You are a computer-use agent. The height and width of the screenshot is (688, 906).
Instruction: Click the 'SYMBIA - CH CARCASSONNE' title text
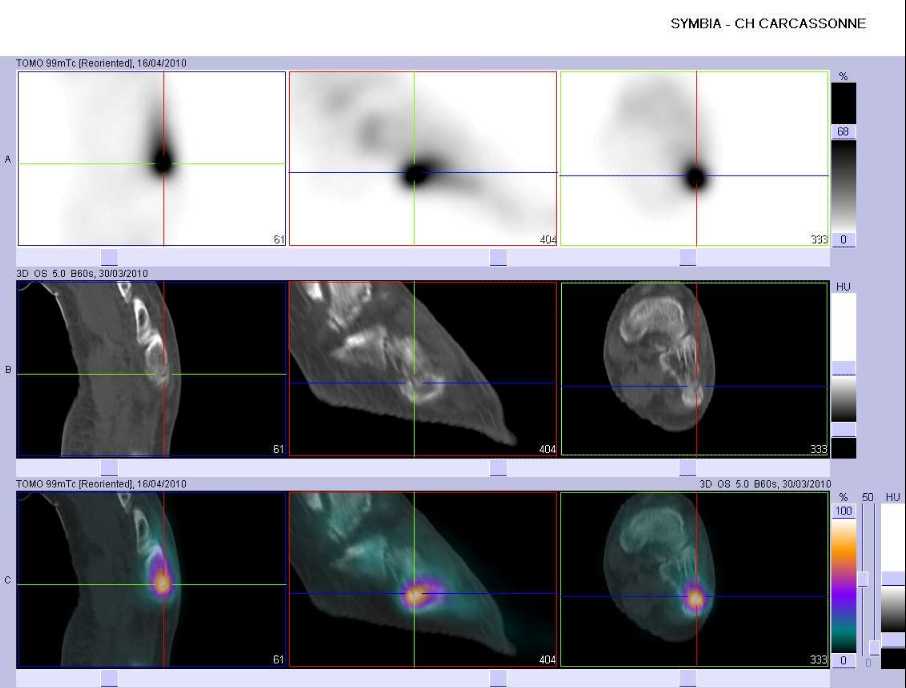click(x=768, y=24)
